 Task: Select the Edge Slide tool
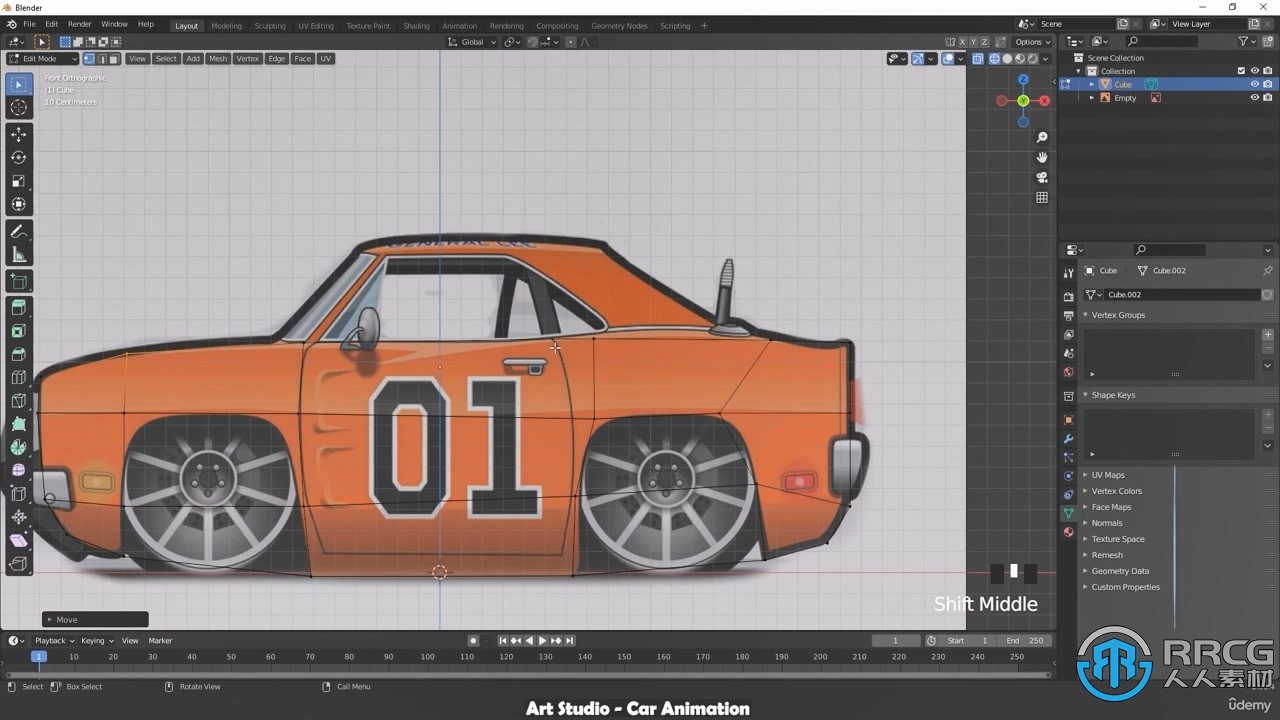18,494
